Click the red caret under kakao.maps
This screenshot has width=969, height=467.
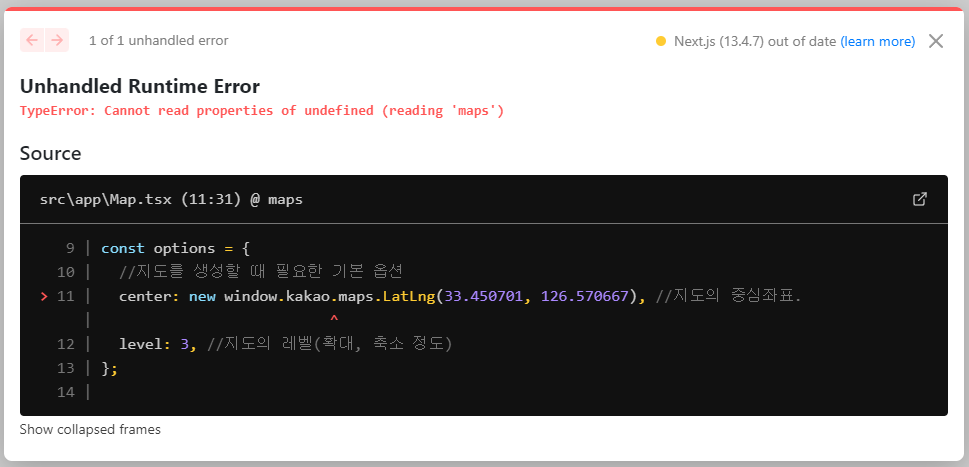[x=334, y=320]
